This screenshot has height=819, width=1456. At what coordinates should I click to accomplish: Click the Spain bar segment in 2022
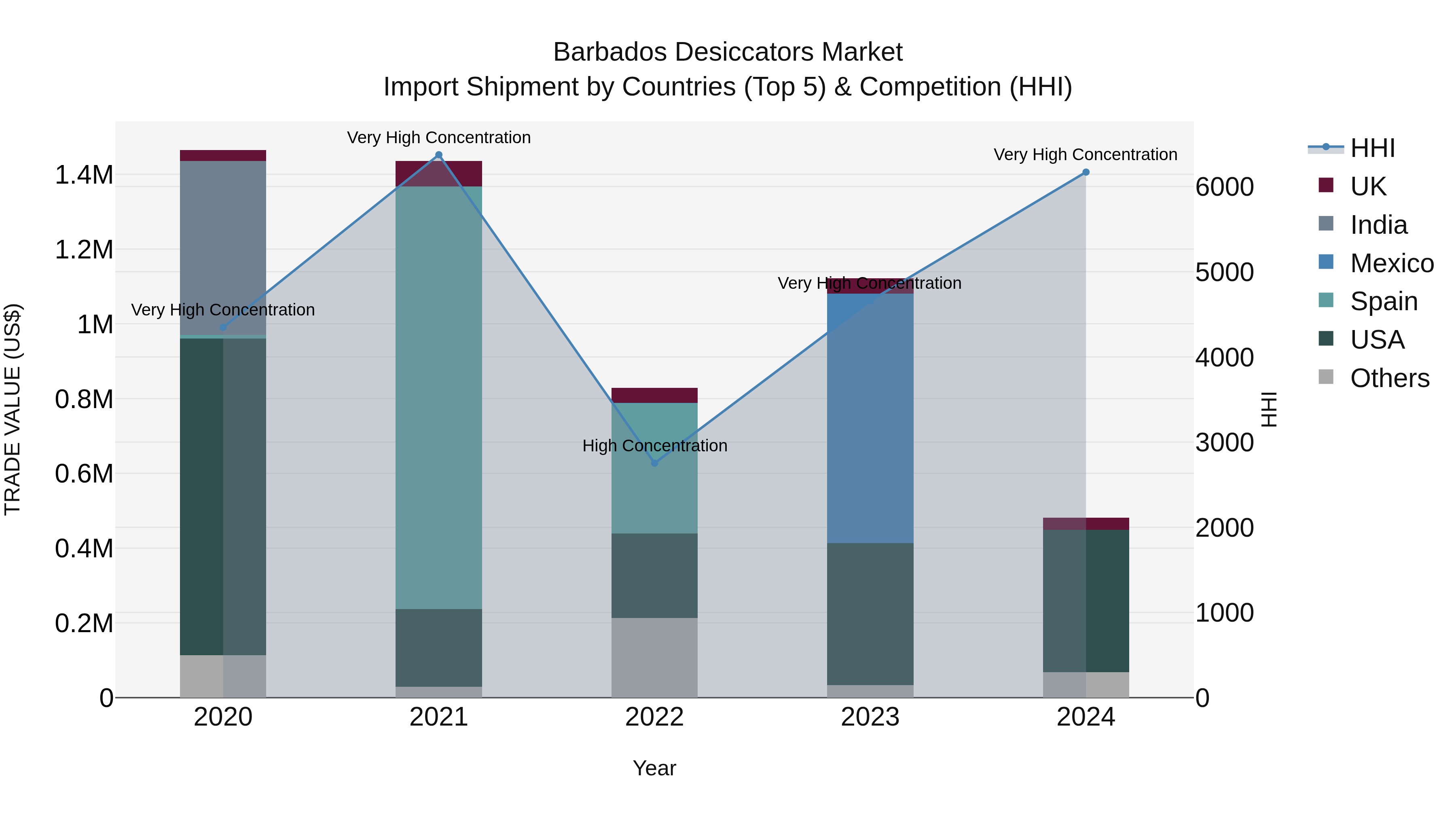(654, 468)
